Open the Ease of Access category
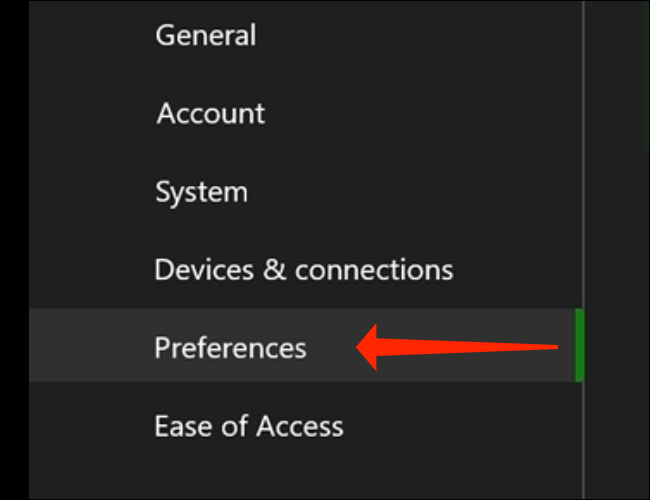 tap(248, 426)
